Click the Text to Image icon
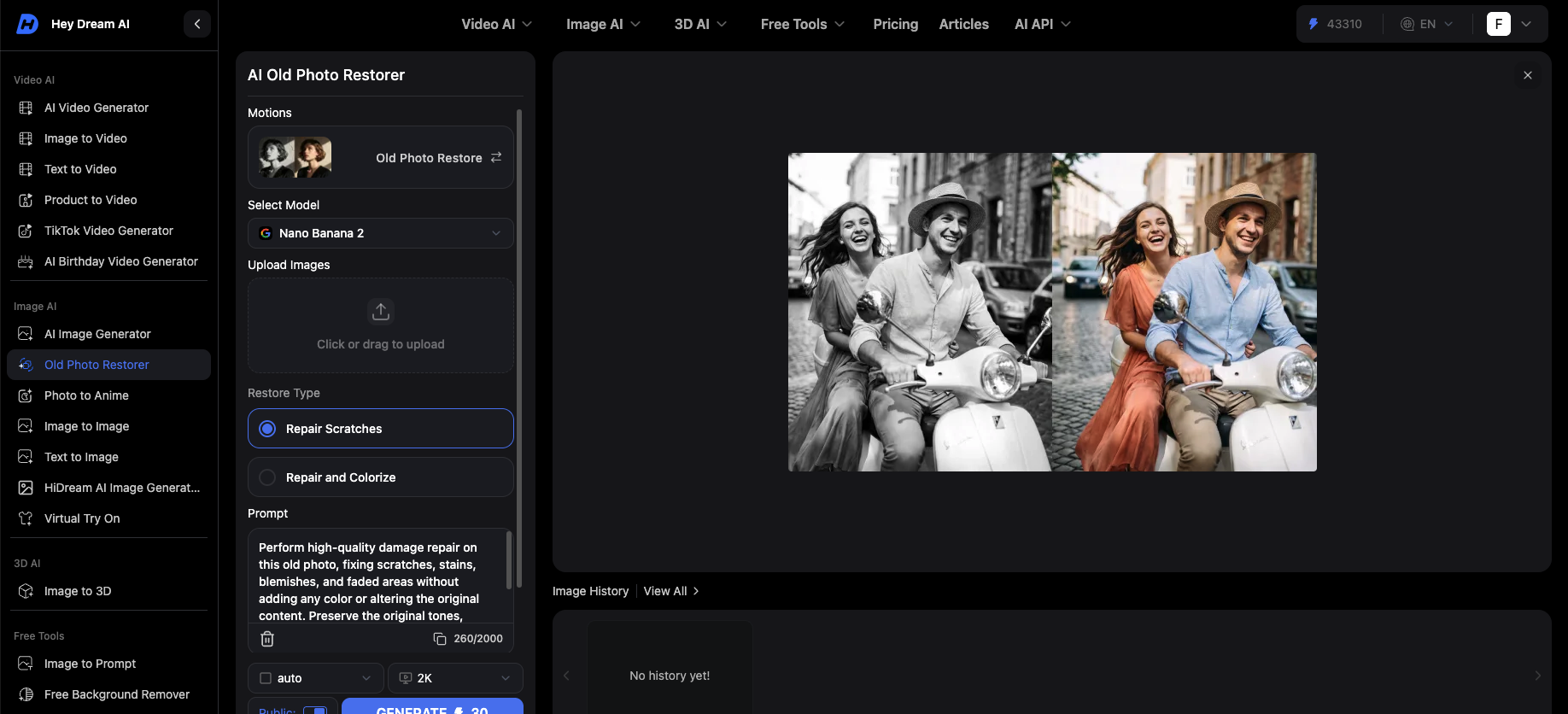This screenshot has width=1568, height=714. coord(26,457)
